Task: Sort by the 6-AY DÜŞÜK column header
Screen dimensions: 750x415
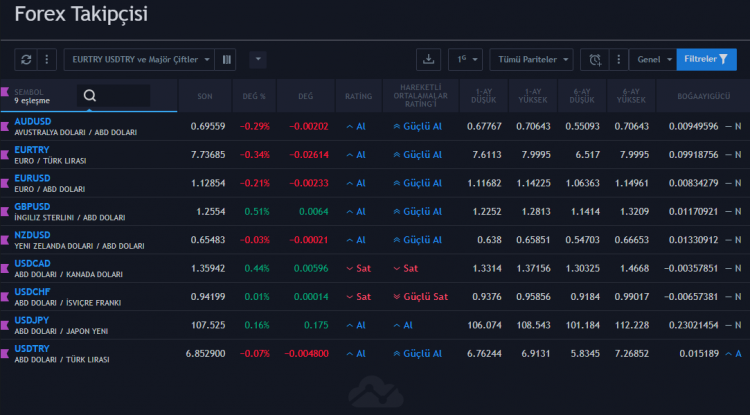Action: (582, 96)
